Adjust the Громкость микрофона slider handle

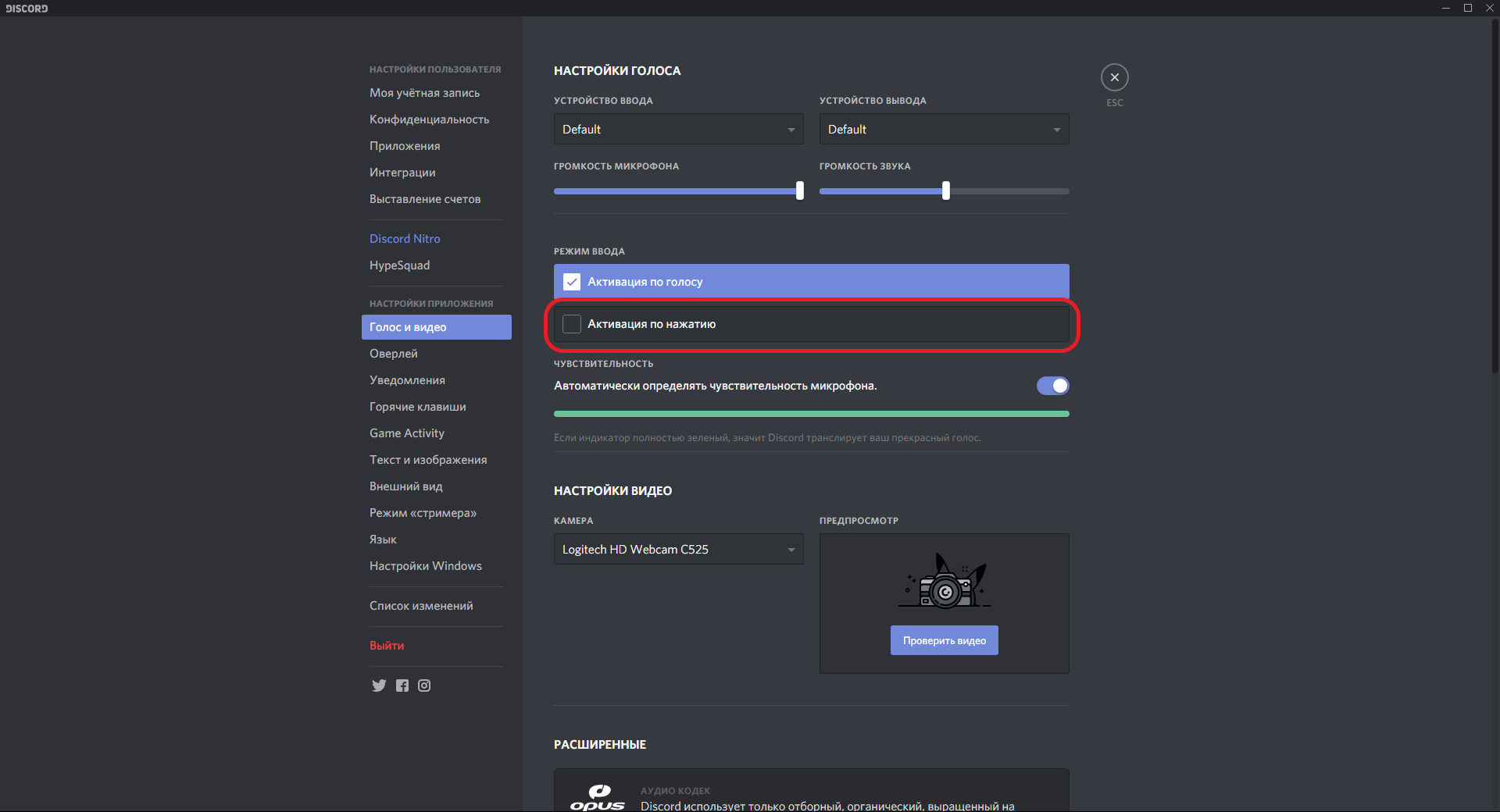(x=799, y=191)
